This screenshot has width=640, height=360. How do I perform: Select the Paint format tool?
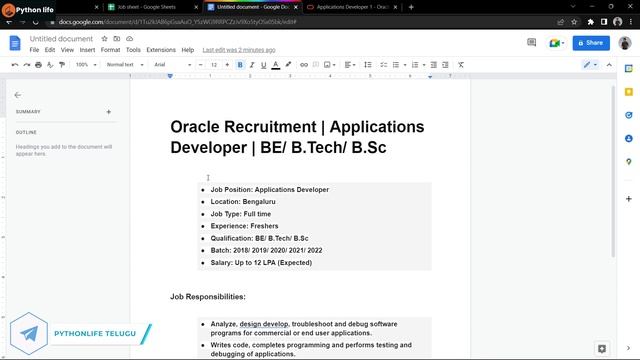click(62, 65)
